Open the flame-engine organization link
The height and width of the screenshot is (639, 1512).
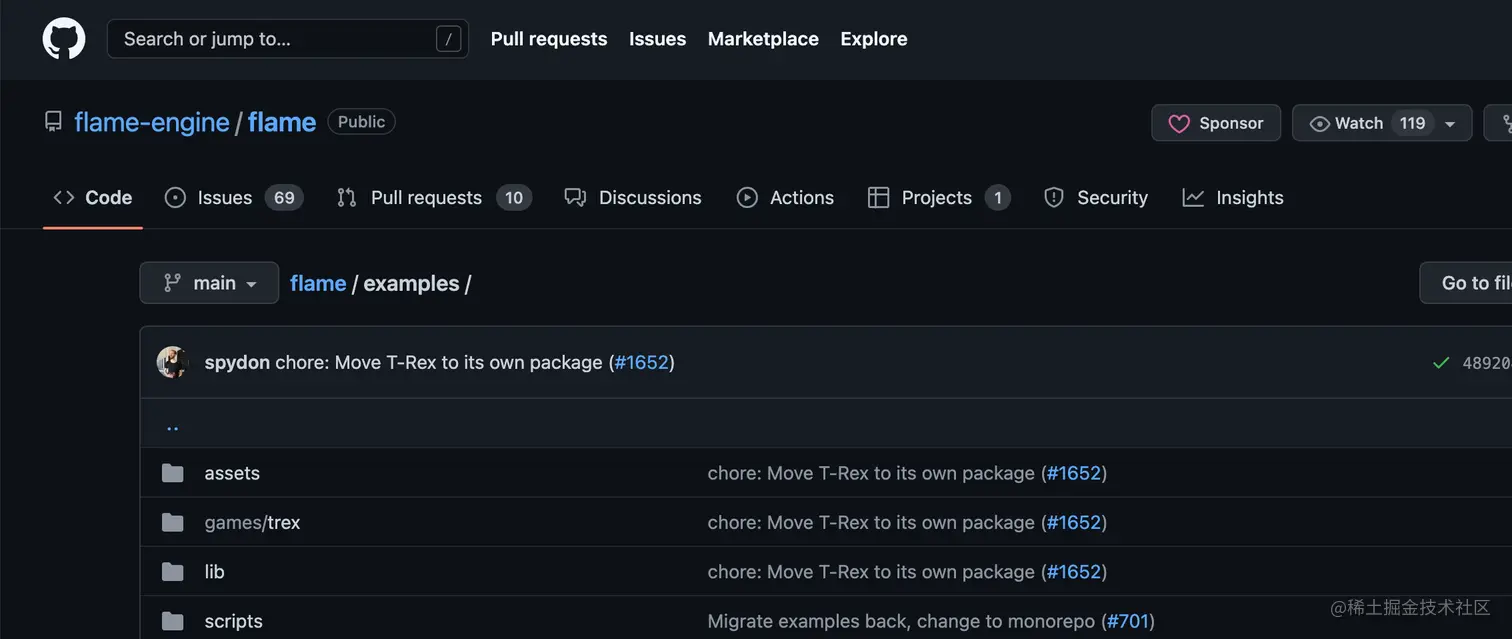click(x=152, y=122)
